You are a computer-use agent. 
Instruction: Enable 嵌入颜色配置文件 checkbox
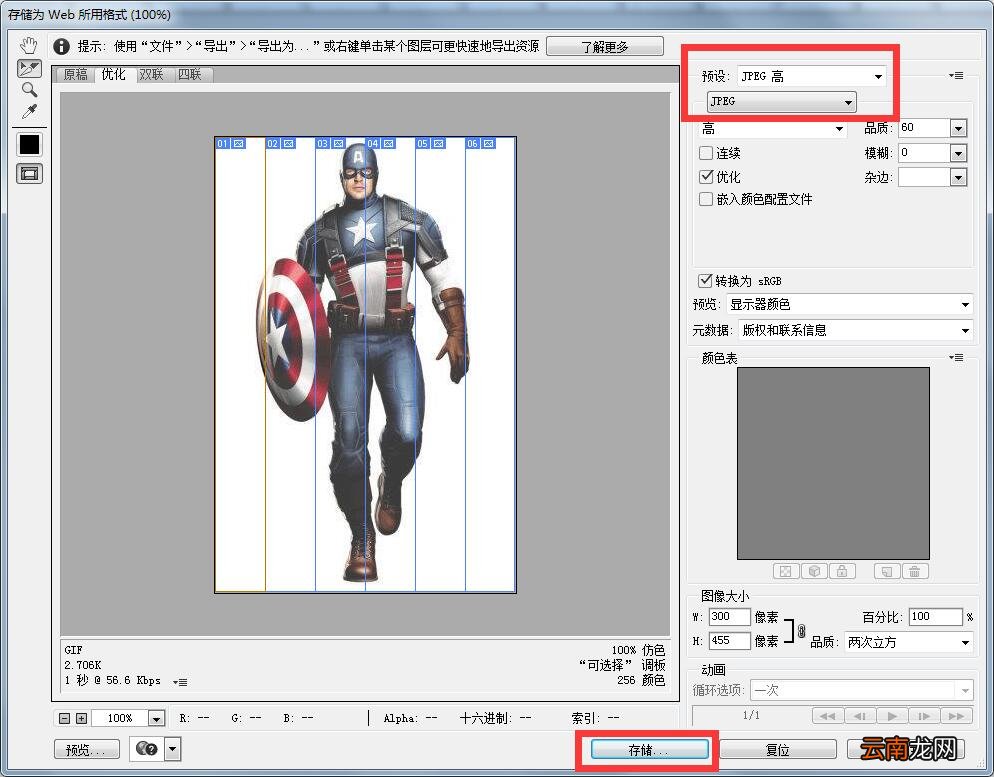tap(706, 199)
